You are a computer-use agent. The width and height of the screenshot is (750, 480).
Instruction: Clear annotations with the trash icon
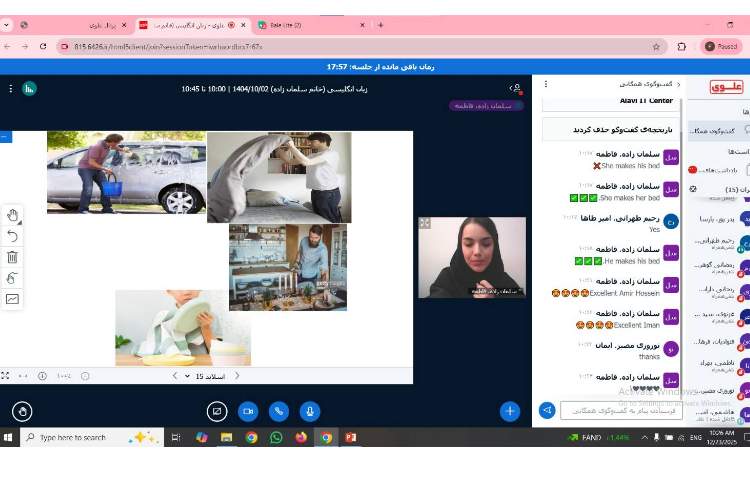12,257
